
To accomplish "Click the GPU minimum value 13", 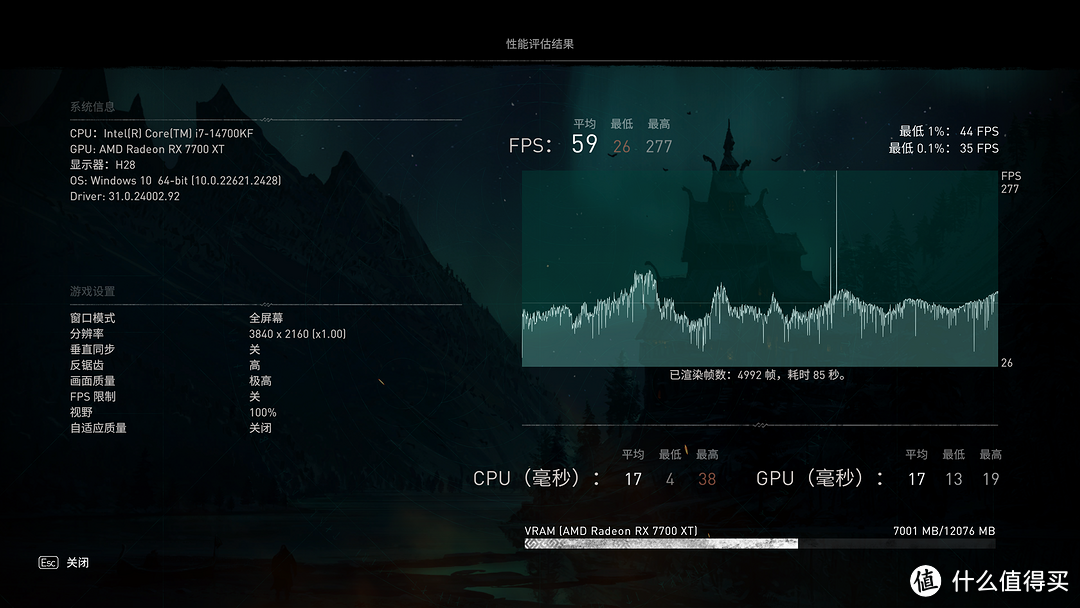I will tap(954, 479).
